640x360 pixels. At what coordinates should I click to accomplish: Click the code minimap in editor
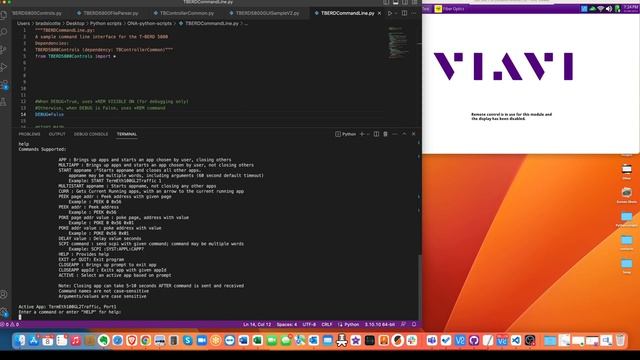coord(398,42)
